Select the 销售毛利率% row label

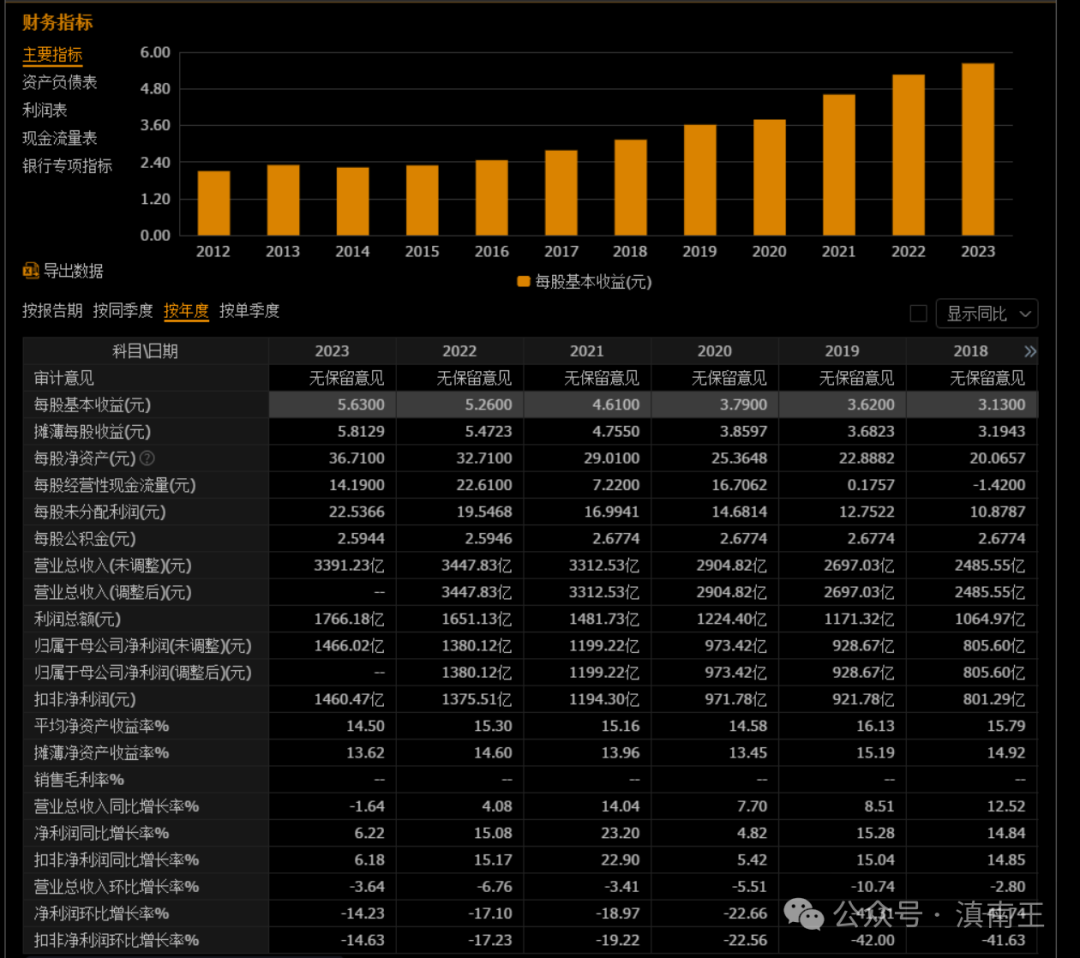pyautogui.click(x=79, y=780)
